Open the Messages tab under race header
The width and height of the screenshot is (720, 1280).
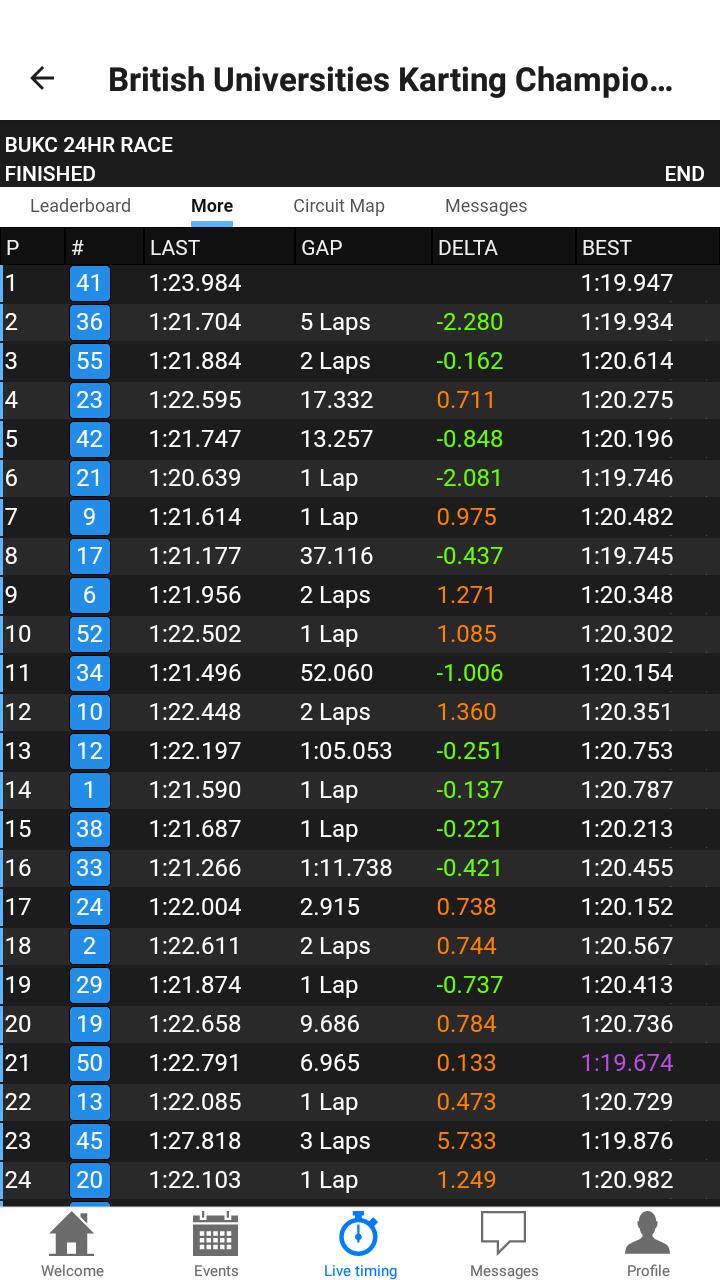point(486,206)
